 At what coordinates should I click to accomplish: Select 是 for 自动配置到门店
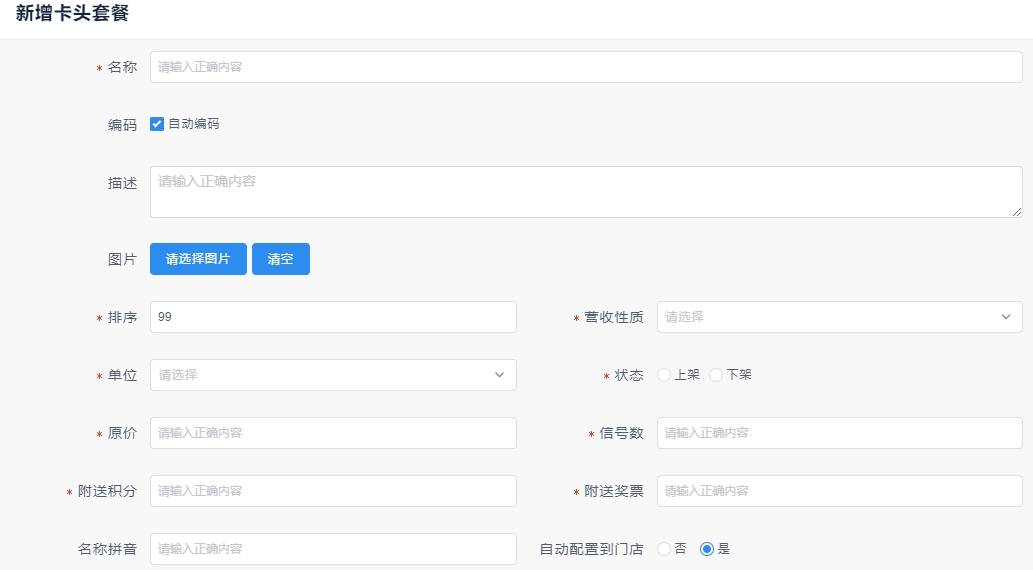coord(707,549)
